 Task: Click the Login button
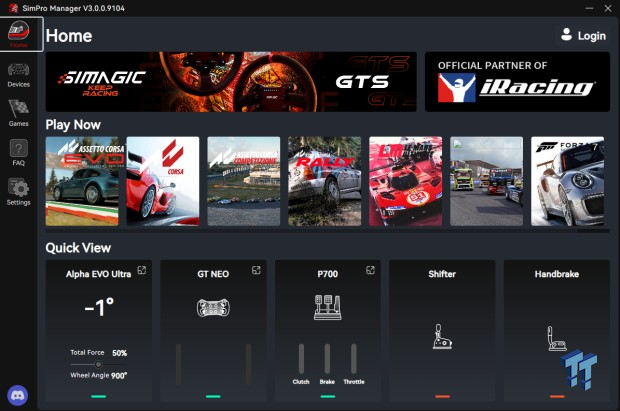tap(583, 36)
